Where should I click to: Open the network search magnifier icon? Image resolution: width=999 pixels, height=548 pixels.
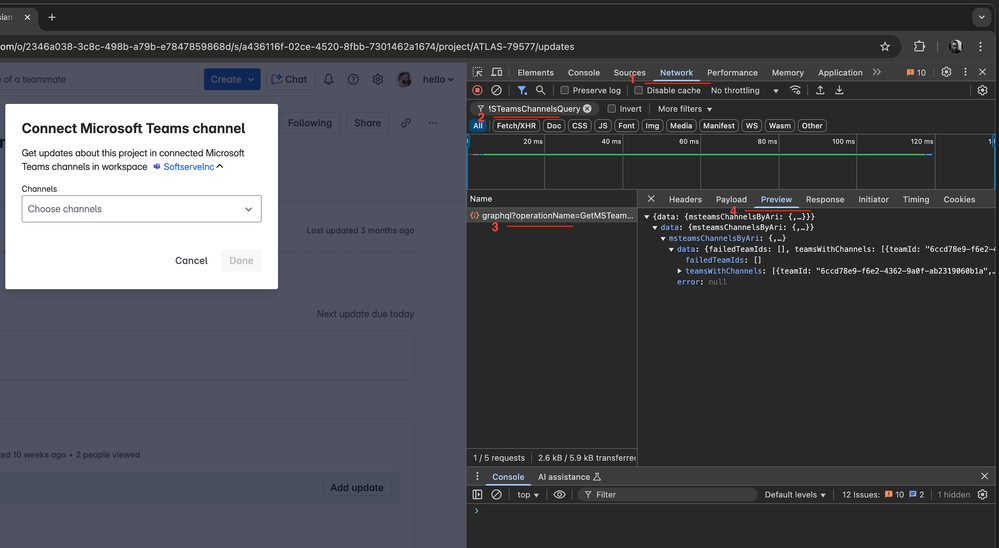541,90
